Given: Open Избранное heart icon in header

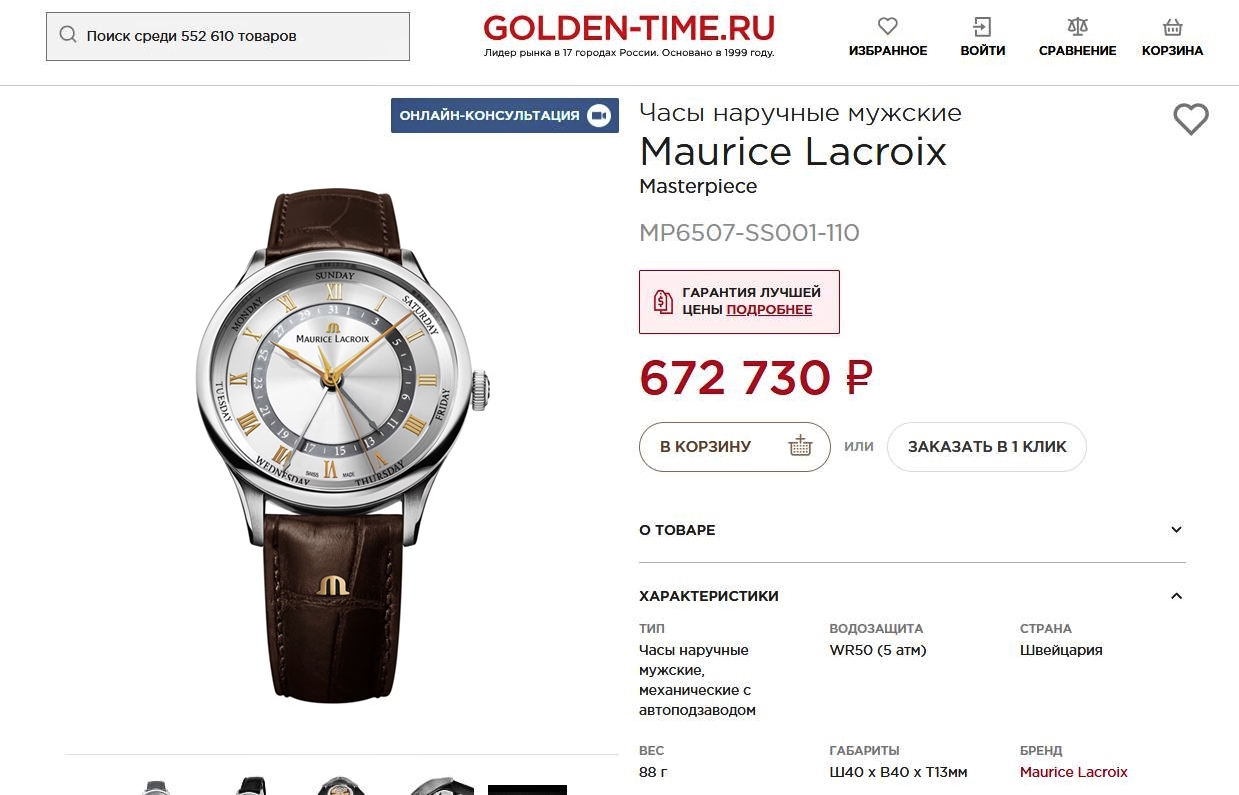Looking at the screenshot, I should 888,27.
